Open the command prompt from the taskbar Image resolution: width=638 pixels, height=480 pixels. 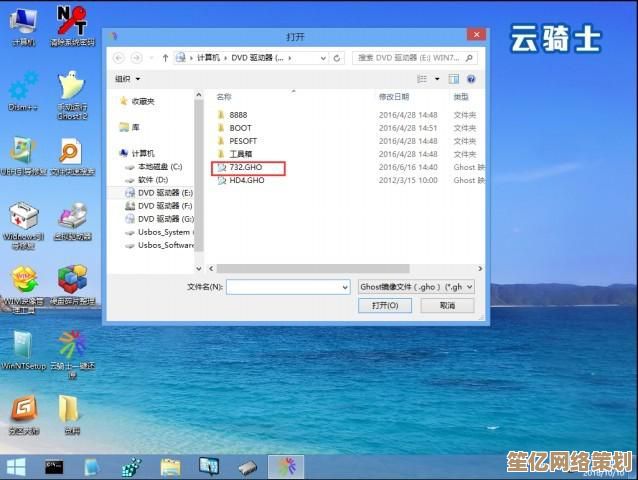[55, 466]
